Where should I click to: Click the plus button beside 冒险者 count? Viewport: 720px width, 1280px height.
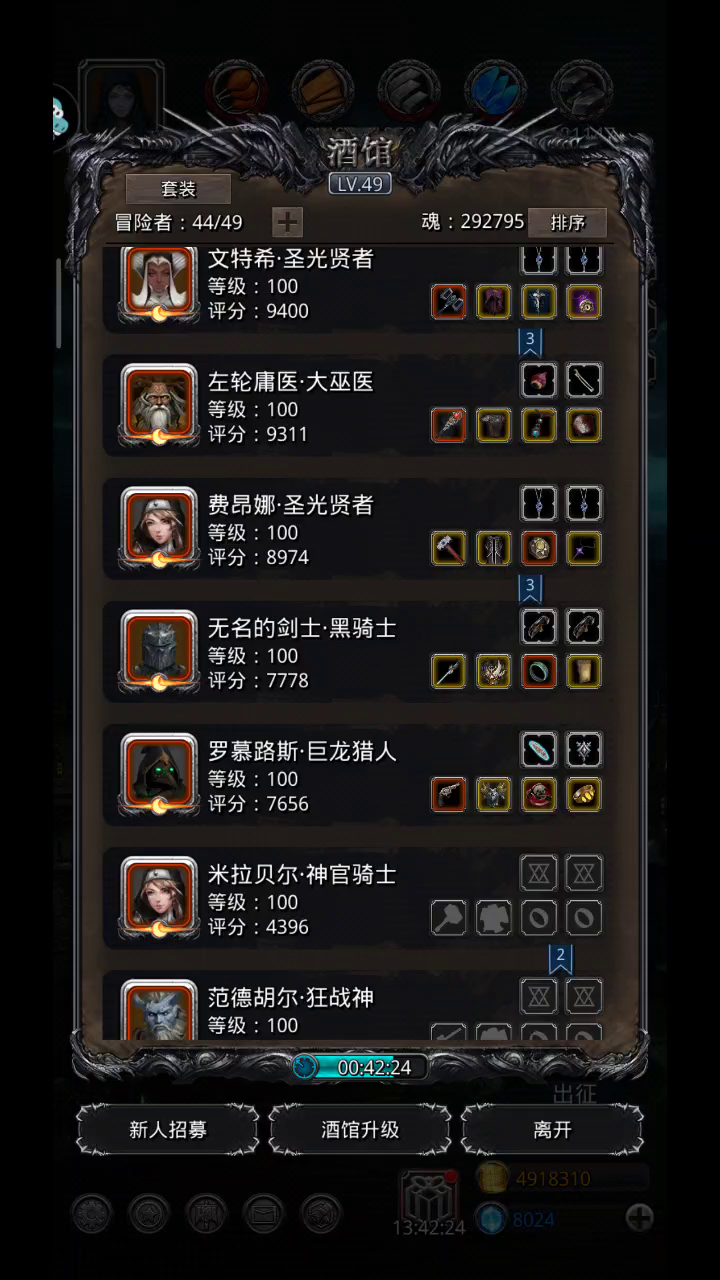pos(287,222)
